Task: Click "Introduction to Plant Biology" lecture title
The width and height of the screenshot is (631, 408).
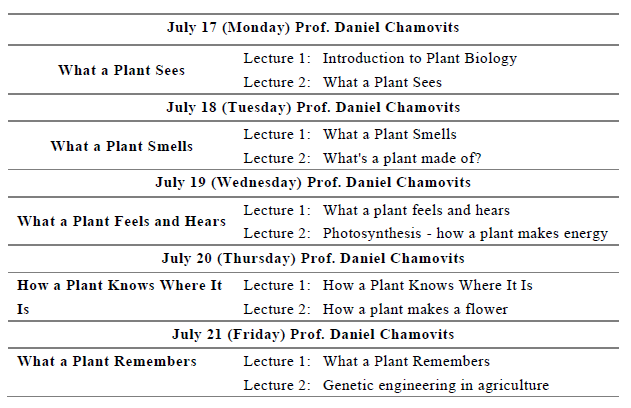Action: [x=419, y=58]
